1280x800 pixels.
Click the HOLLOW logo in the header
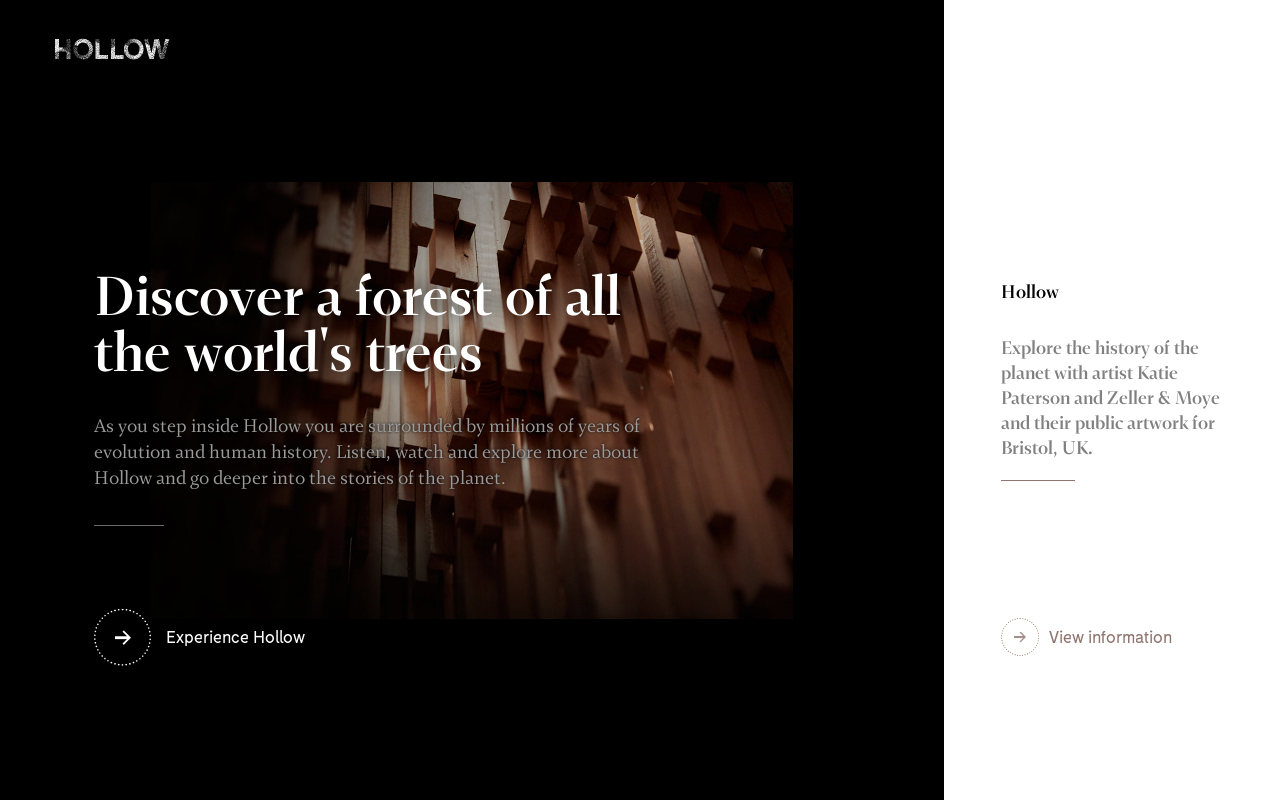(112, 49)
